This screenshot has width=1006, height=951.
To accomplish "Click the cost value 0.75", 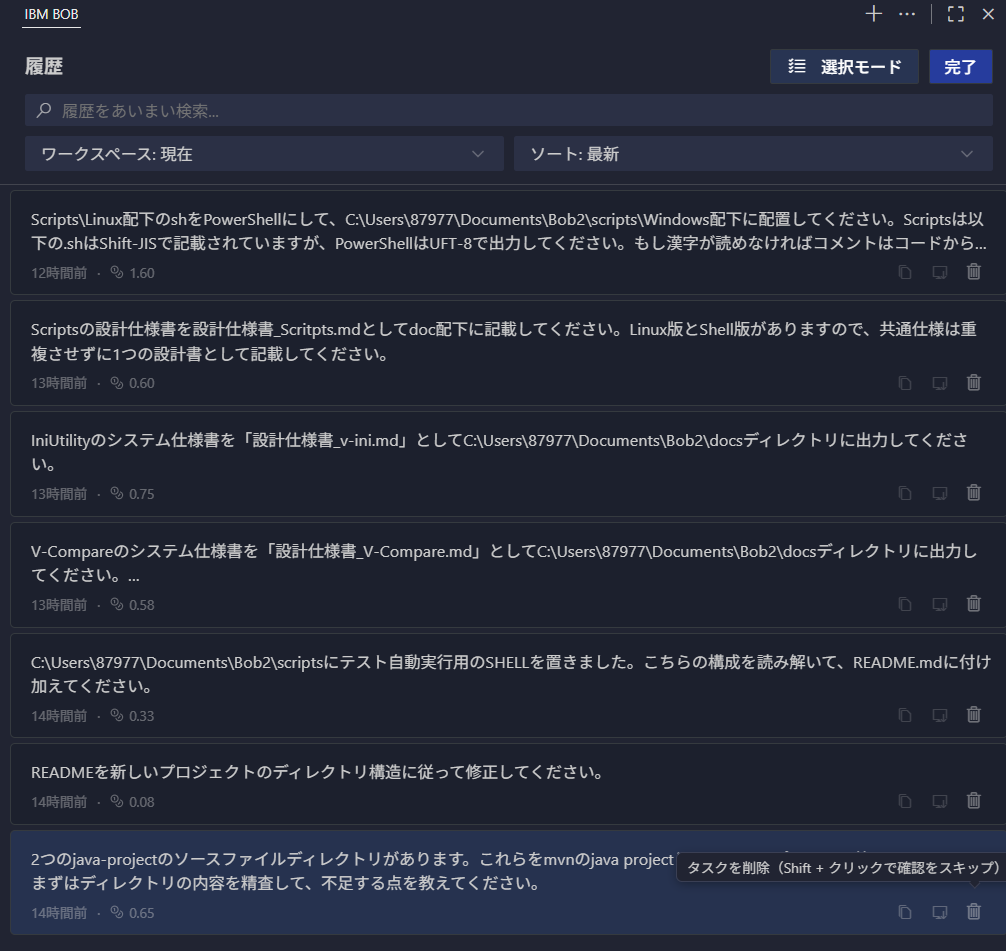I will click(142, 494).
